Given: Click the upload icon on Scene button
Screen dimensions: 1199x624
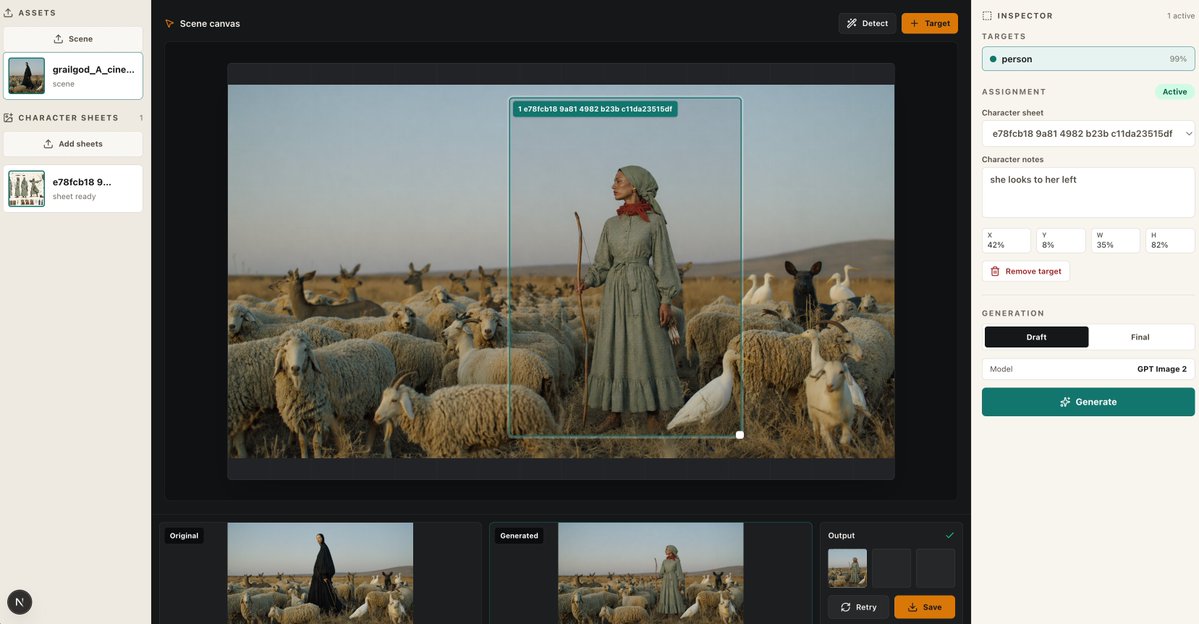Looking at the screenshot, I should [x=58, y=39].
